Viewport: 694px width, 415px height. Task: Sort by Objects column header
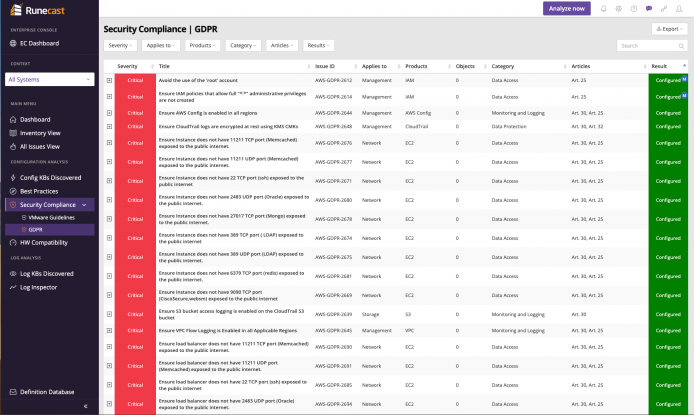[465, 66]
